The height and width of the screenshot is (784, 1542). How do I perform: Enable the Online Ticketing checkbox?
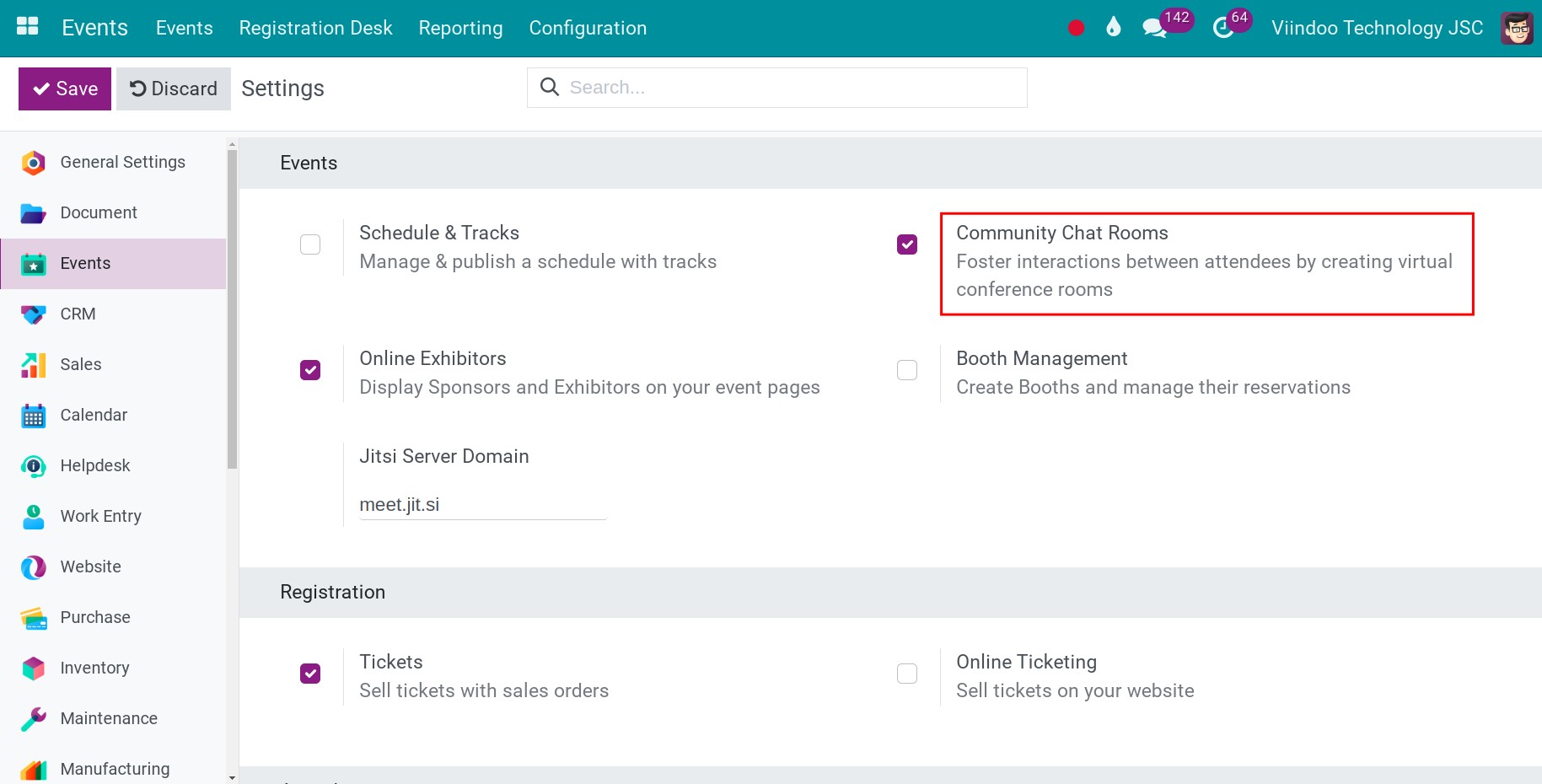coord(907,674)
